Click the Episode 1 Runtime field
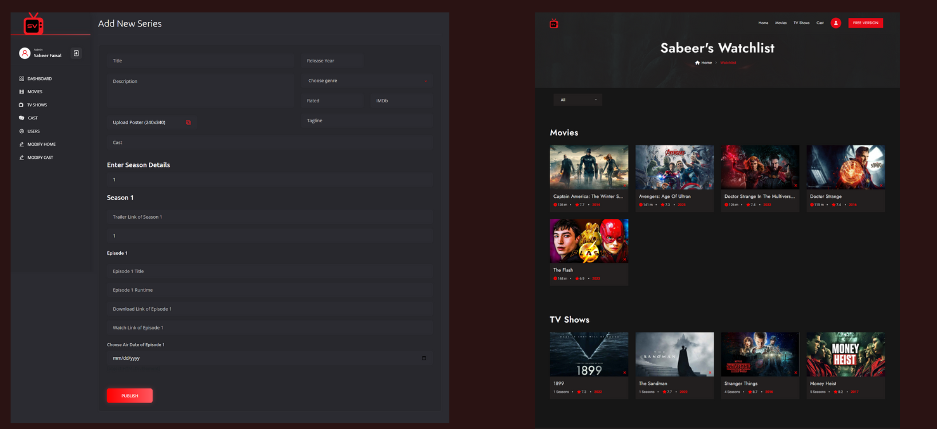 [270, 290]
